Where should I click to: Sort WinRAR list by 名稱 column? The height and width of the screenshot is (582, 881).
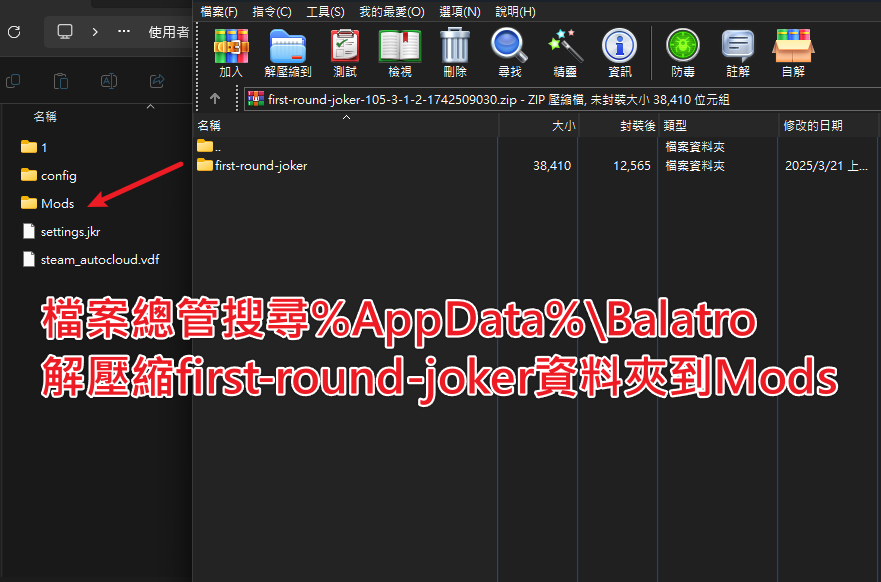tap(346, 125)
